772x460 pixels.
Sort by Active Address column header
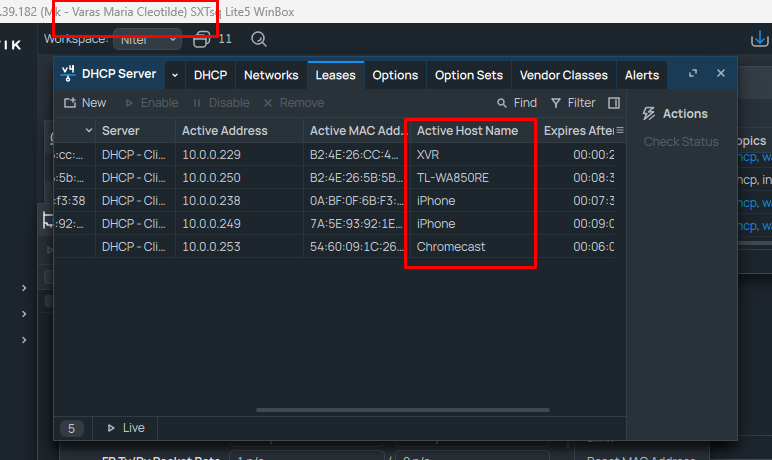pyautogui.click(x=225, y=130)
